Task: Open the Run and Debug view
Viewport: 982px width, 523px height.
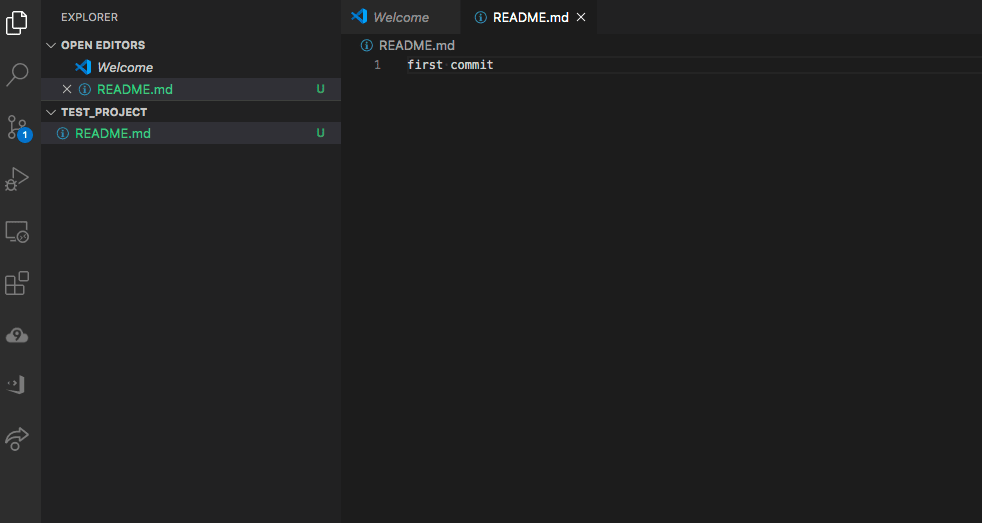Action: tap(17, 179)
